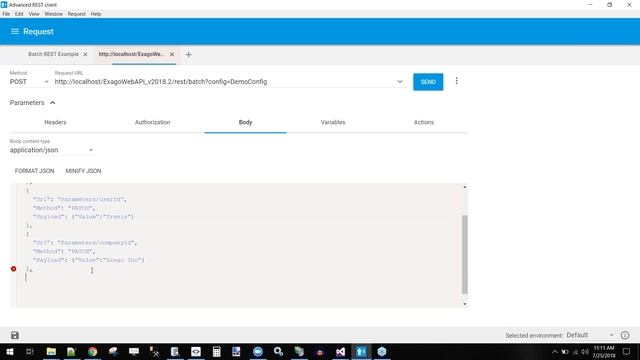The width and height of the screenshot is (640, 360).
Task: Click the FORMAT JSON button
Action: coord(34,171)
